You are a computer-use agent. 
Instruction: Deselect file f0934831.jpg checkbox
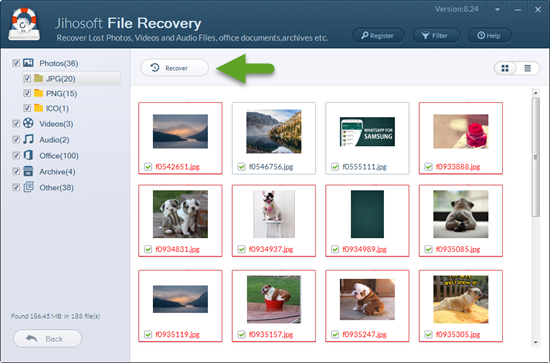(x=148, y=249)
